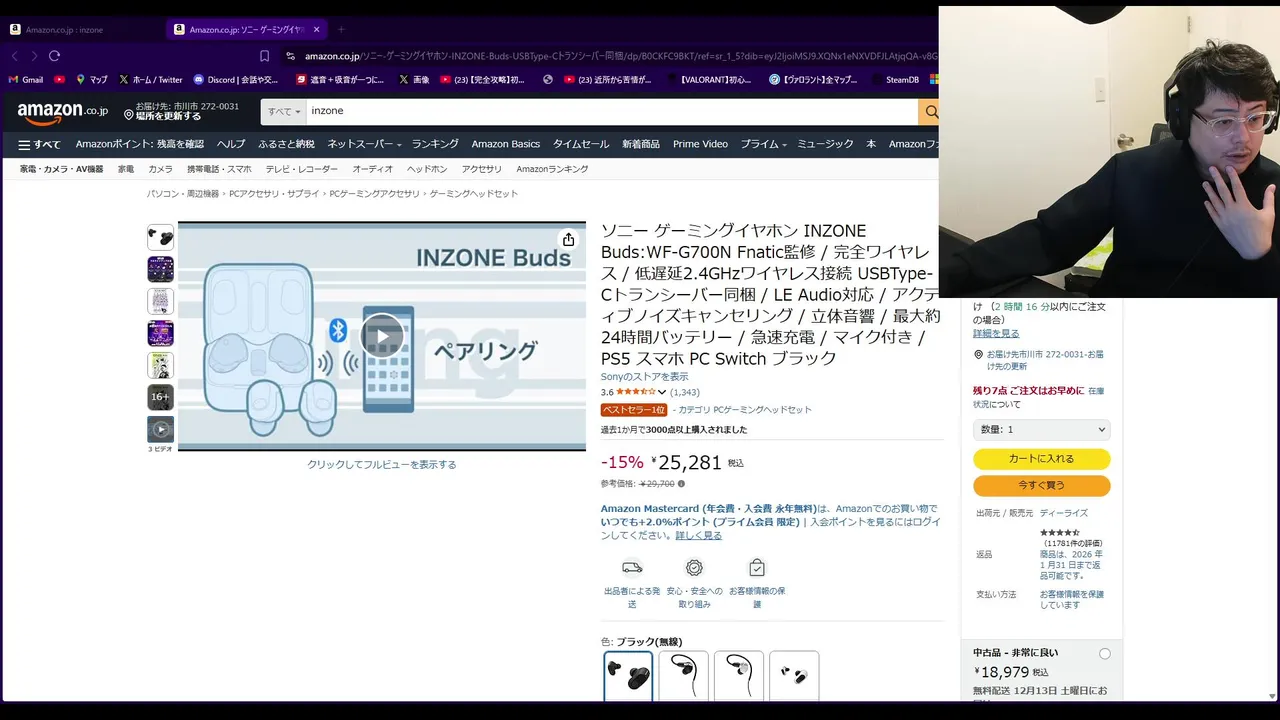
Task: Click the Amazonポイント: 残高を確認 nav item
Action: (140, 144)
